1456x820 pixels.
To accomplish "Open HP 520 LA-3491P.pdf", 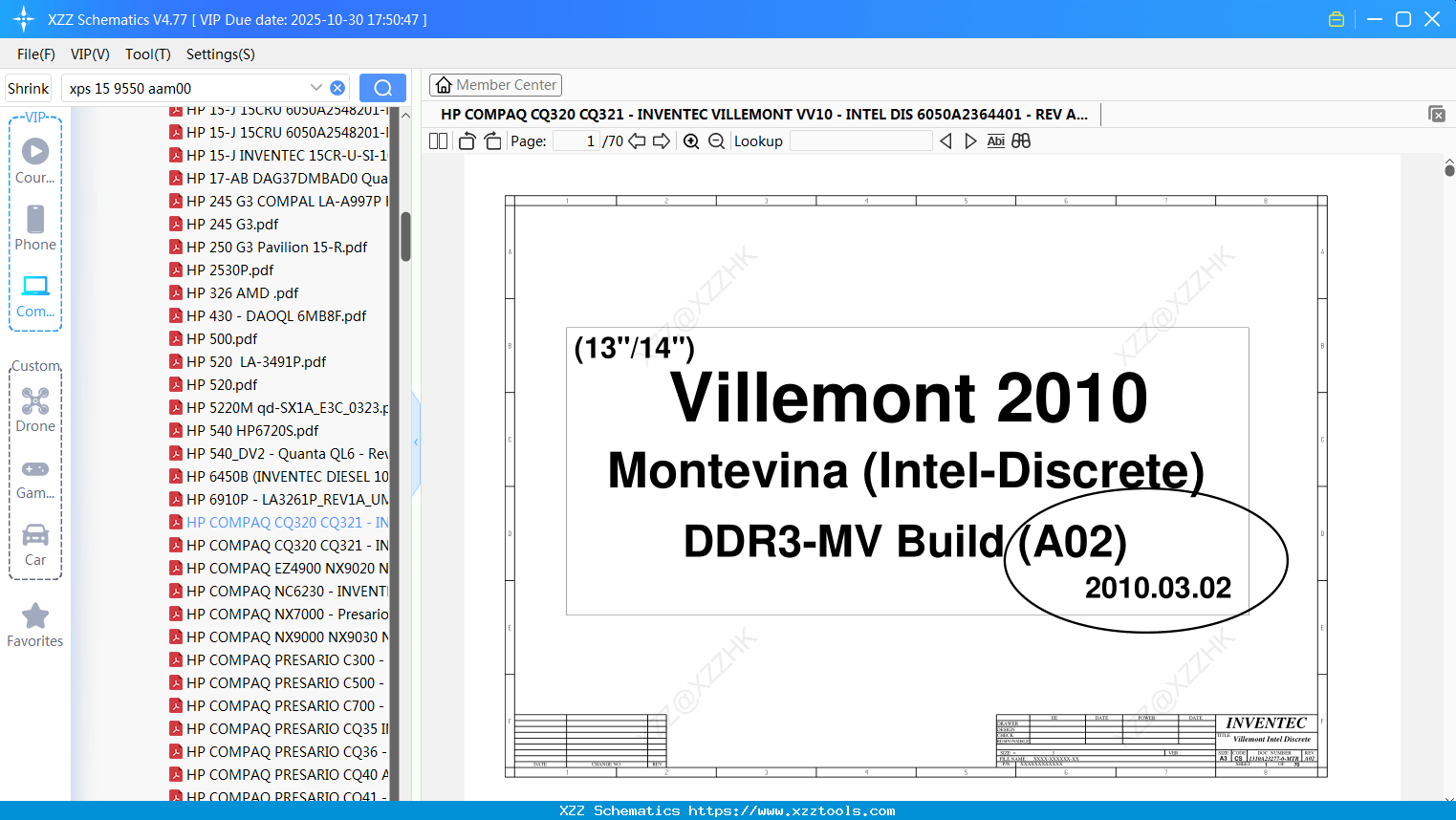I will click(248, 361).
